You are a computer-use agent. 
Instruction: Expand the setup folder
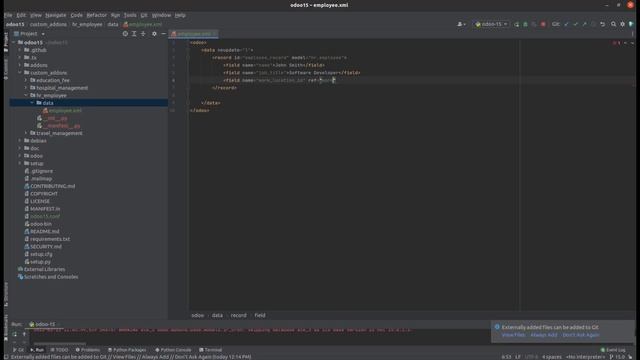[20, 163]
